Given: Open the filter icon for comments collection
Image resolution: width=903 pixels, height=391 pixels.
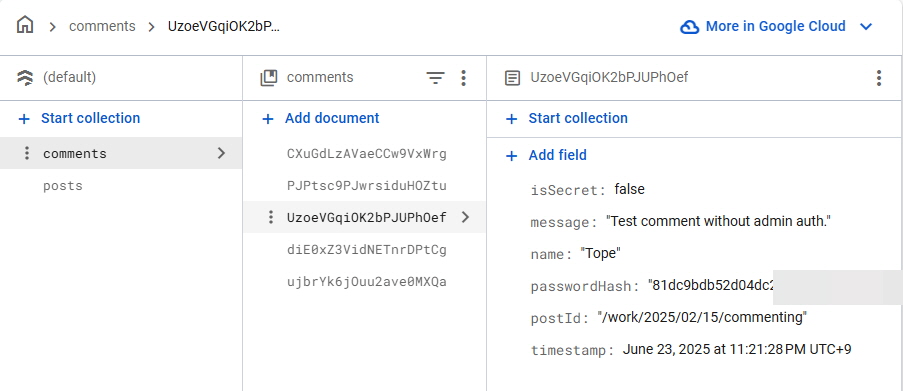Looking at the screenshot, I should 435,78.
